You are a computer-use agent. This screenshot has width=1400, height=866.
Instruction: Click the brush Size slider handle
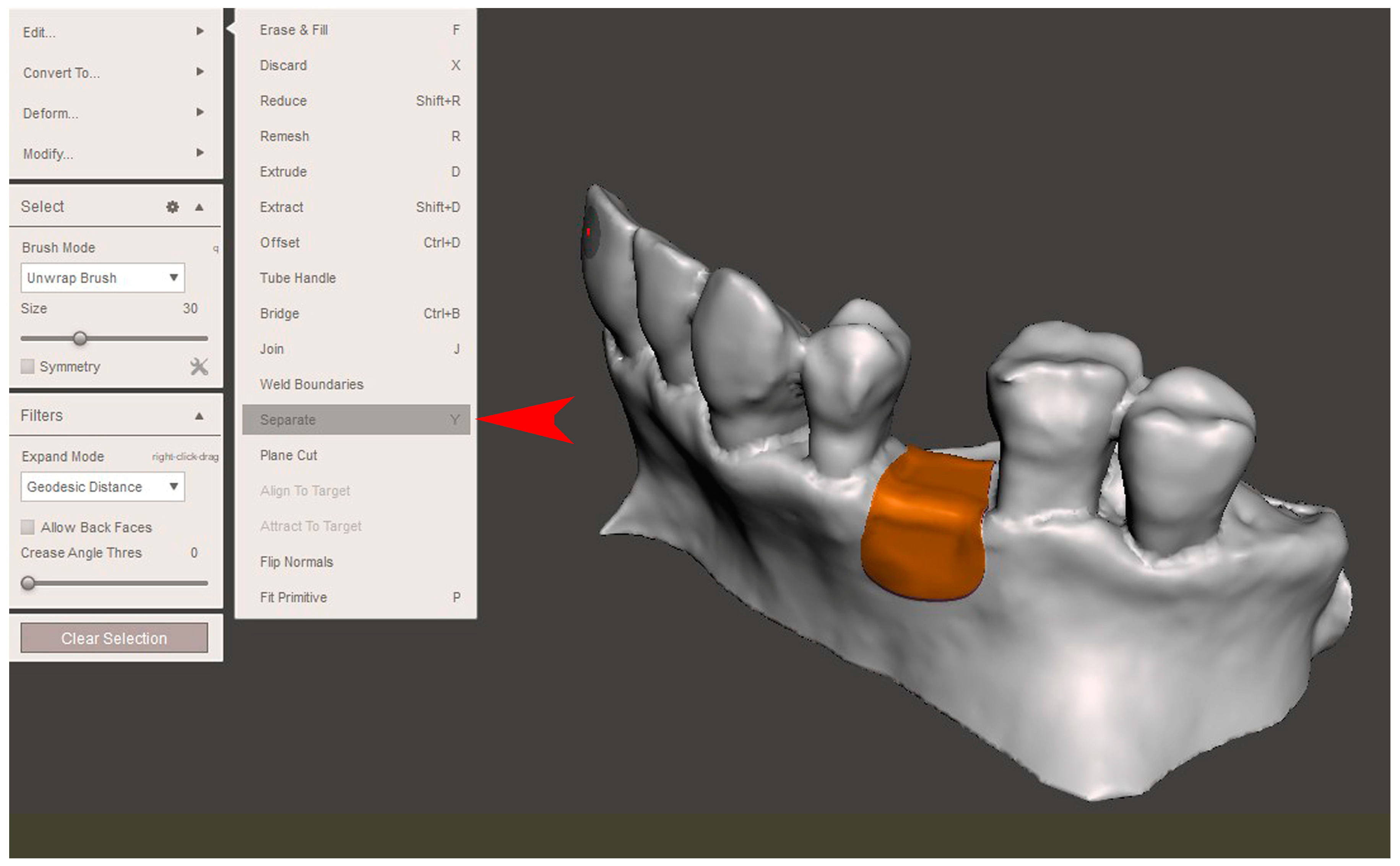(x=80, y=338)
